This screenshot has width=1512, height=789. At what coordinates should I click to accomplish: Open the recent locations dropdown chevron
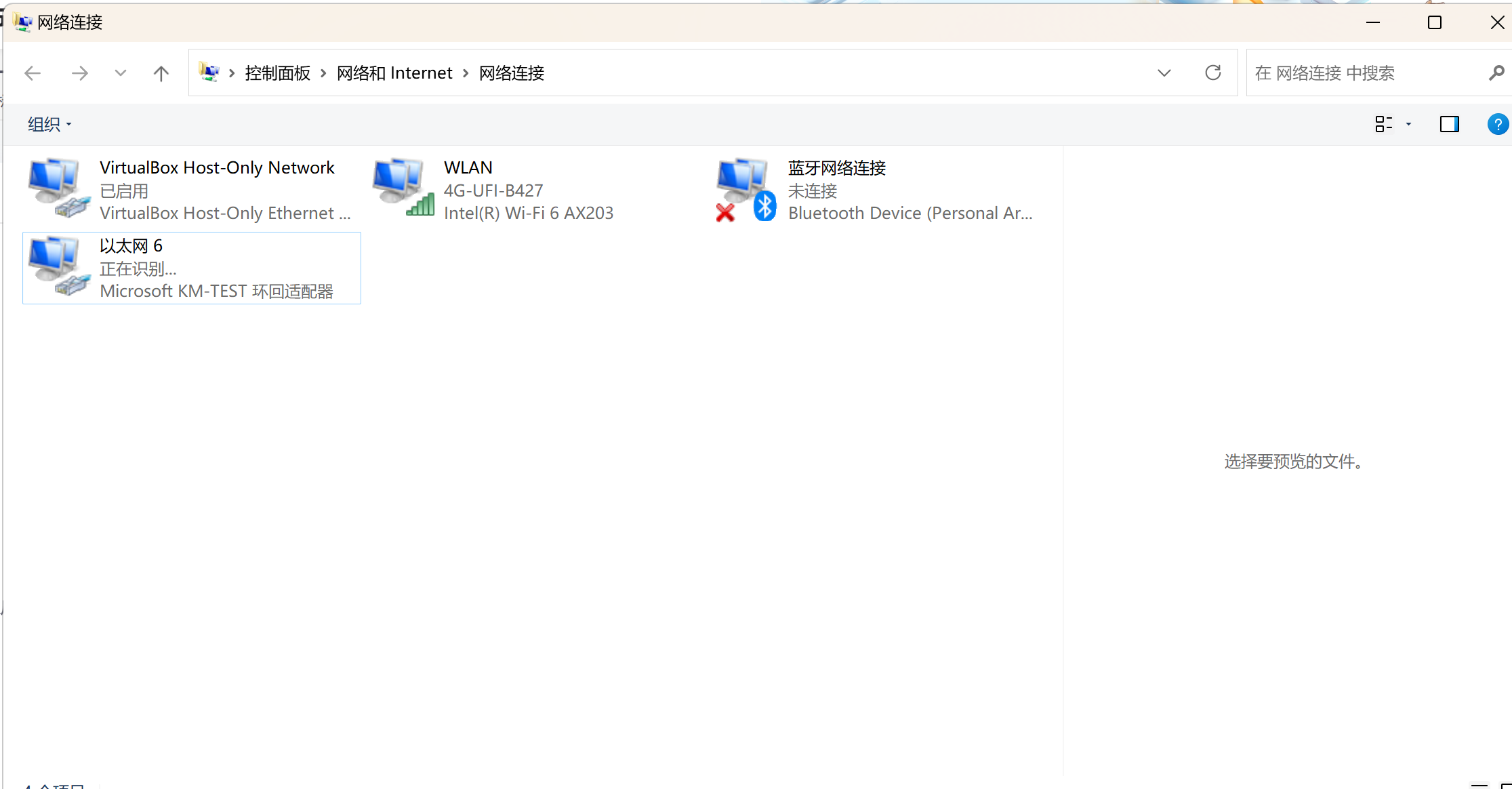121,73
